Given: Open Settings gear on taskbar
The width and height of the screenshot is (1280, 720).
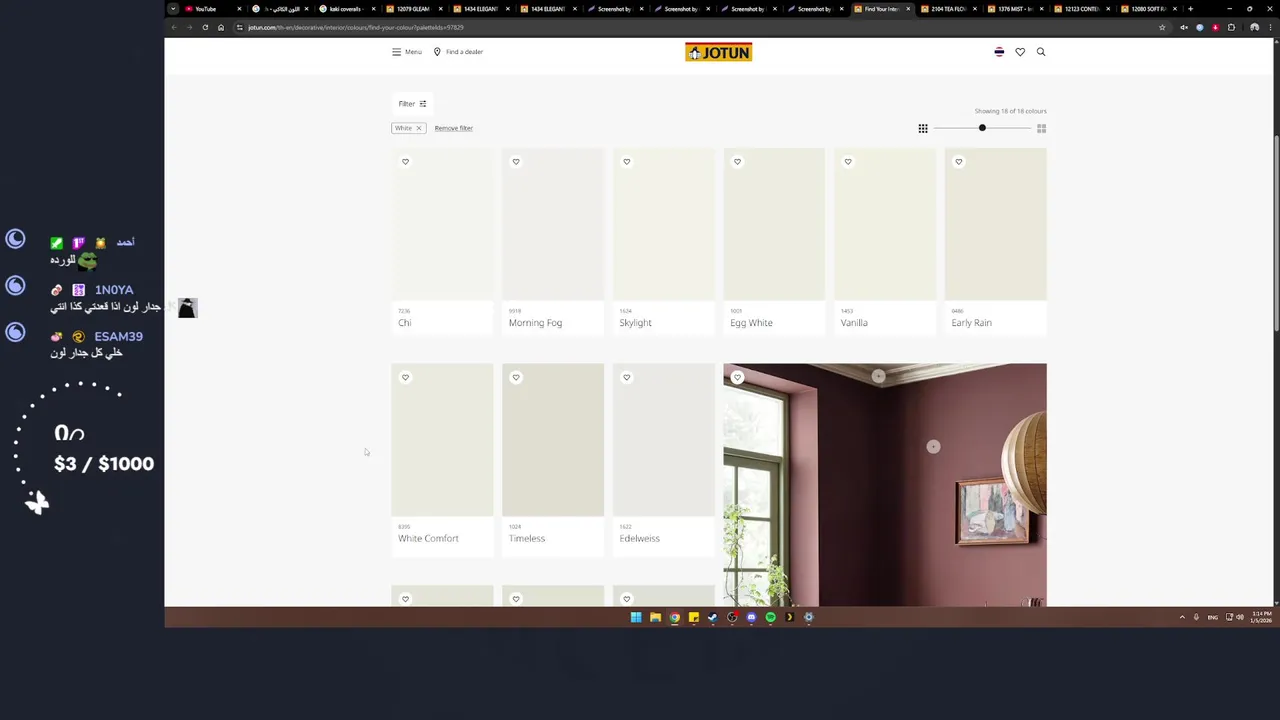Looking at the screenshot, I should click(808, 617).
